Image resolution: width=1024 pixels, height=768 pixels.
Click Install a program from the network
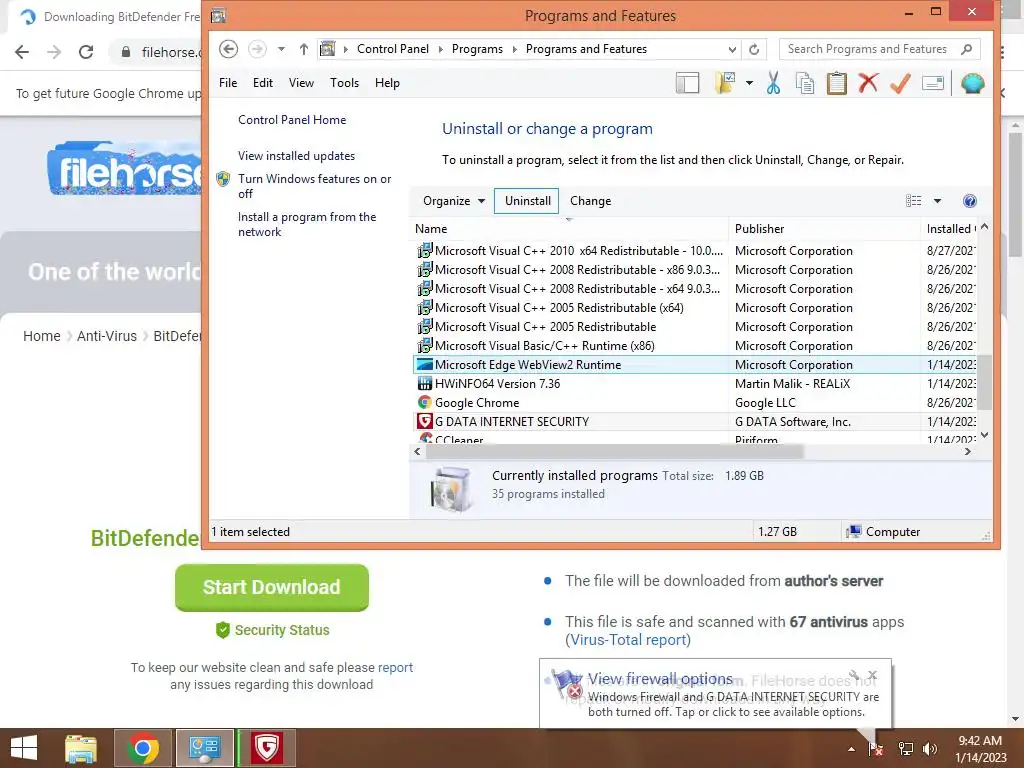(307, 224)
